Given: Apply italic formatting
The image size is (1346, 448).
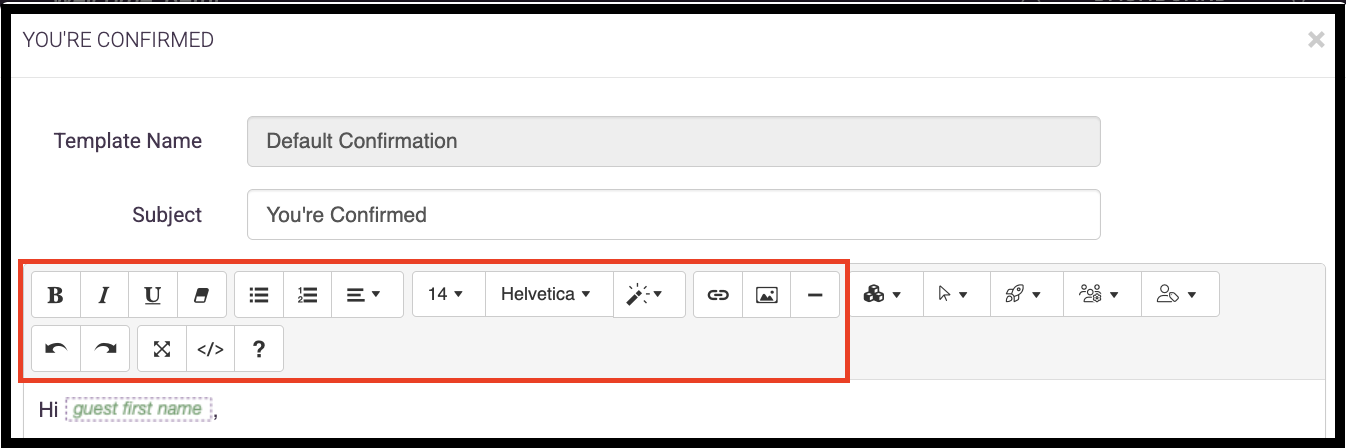Looking at the screenshot, I should click(x=104, y=295).
